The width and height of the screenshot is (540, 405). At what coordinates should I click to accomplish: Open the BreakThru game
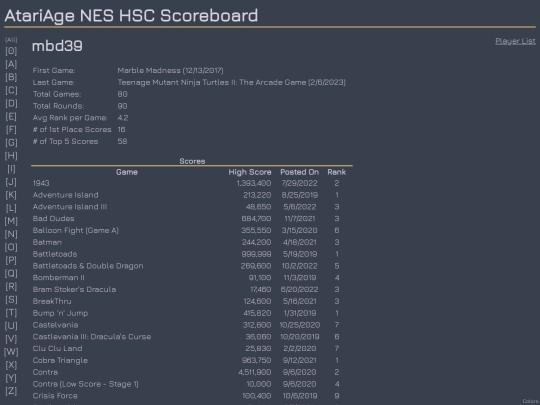[x=52, y=301]
